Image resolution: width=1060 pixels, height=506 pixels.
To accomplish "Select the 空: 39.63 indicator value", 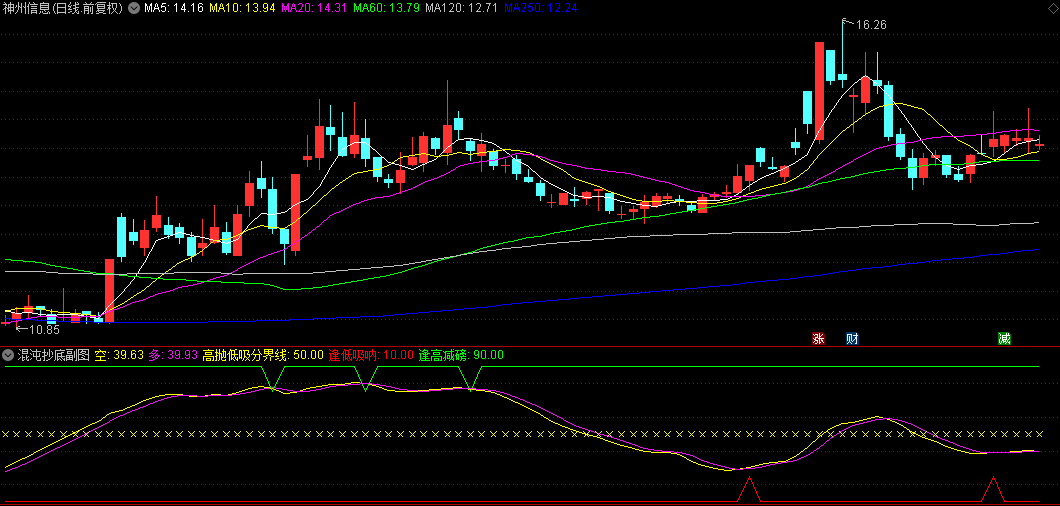I will tap(119, 355).
